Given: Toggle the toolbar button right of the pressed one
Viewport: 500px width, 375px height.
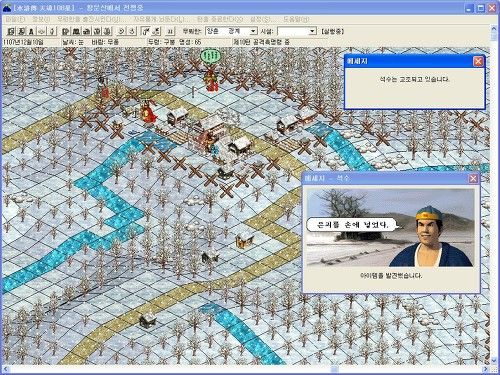Looking at the screenshot, I should pyautogui.click(x=156, y=31).
